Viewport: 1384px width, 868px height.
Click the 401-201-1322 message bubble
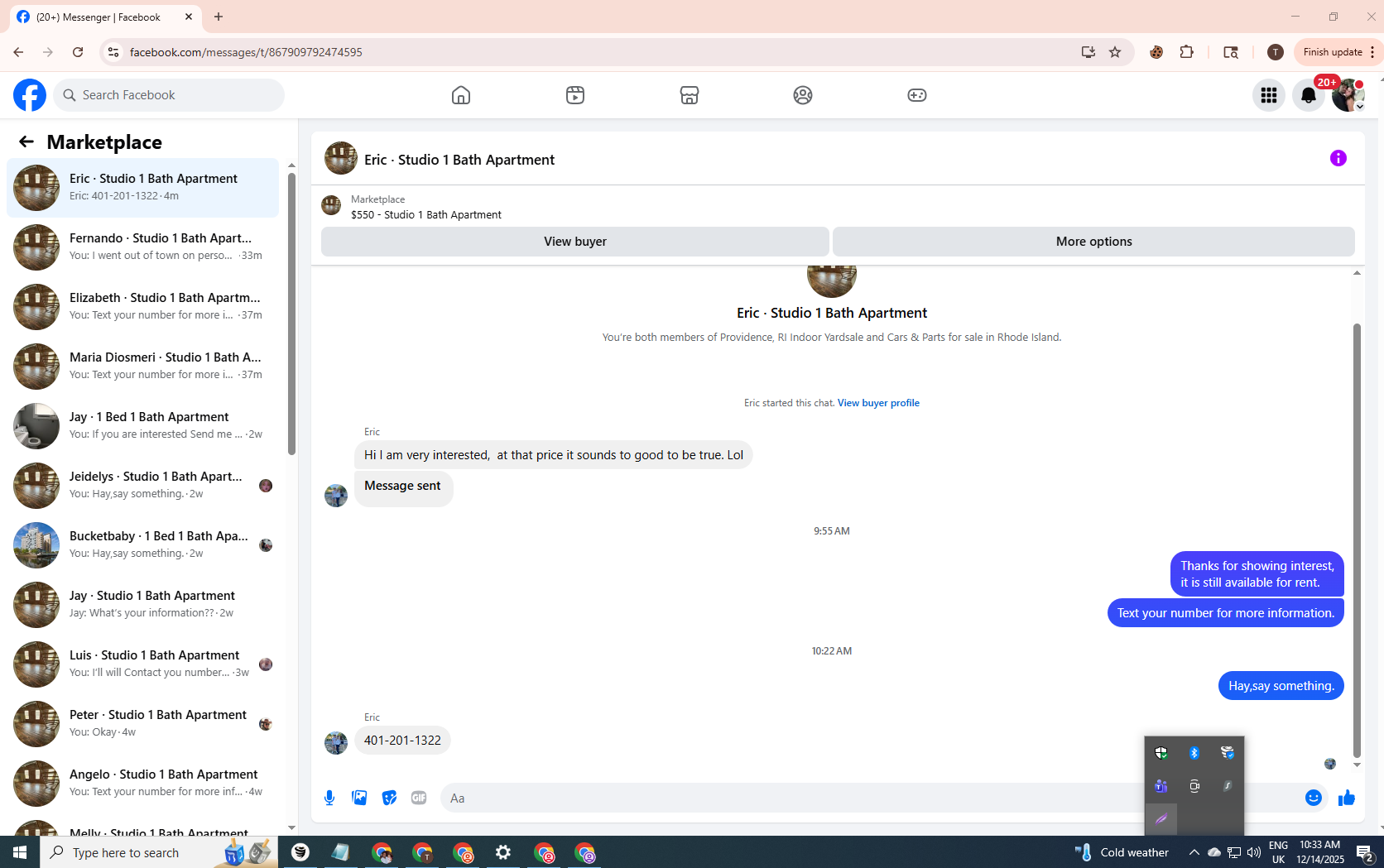click(x=402, y=741)
